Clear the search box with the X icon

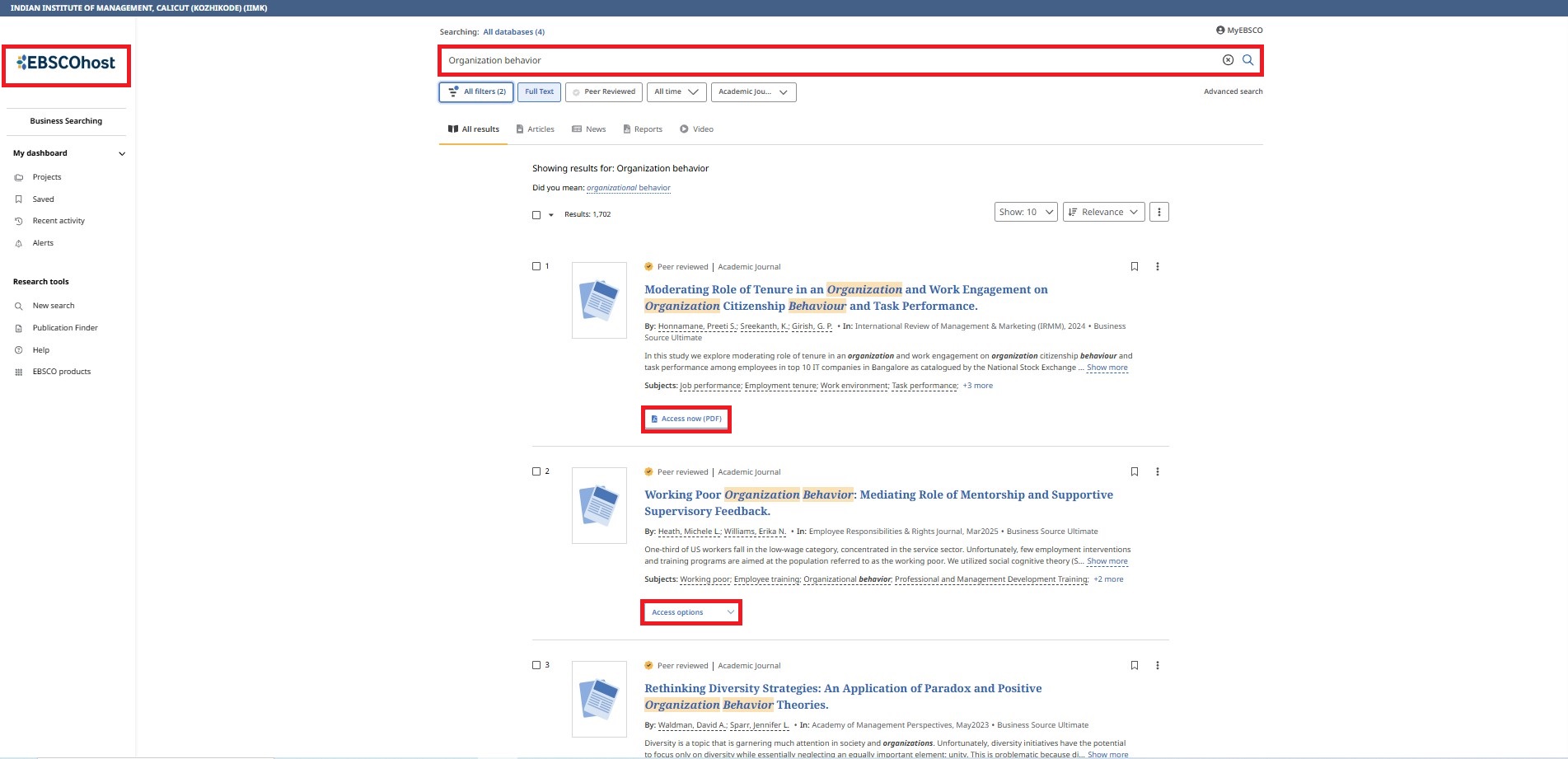tap(1228, 60)
